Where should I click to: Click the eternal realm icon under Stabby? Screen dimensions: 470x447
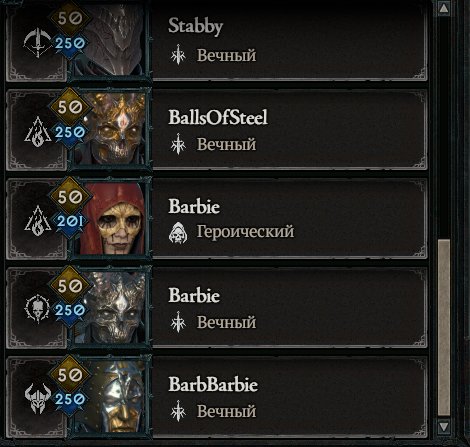[178, 55]
